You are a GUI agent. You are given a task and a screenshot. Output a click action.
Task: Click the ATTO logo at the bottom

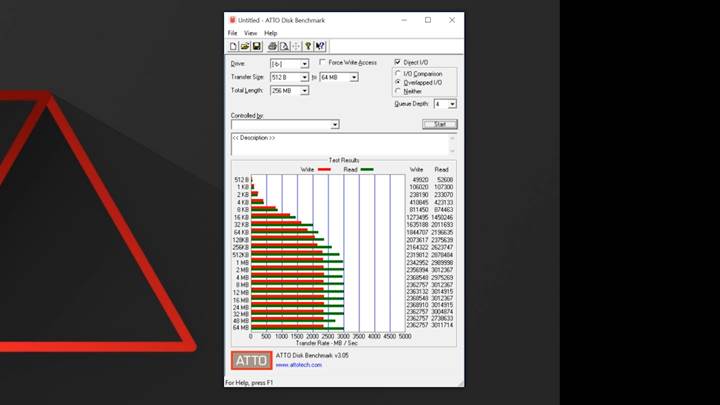[x=251, y=360]
